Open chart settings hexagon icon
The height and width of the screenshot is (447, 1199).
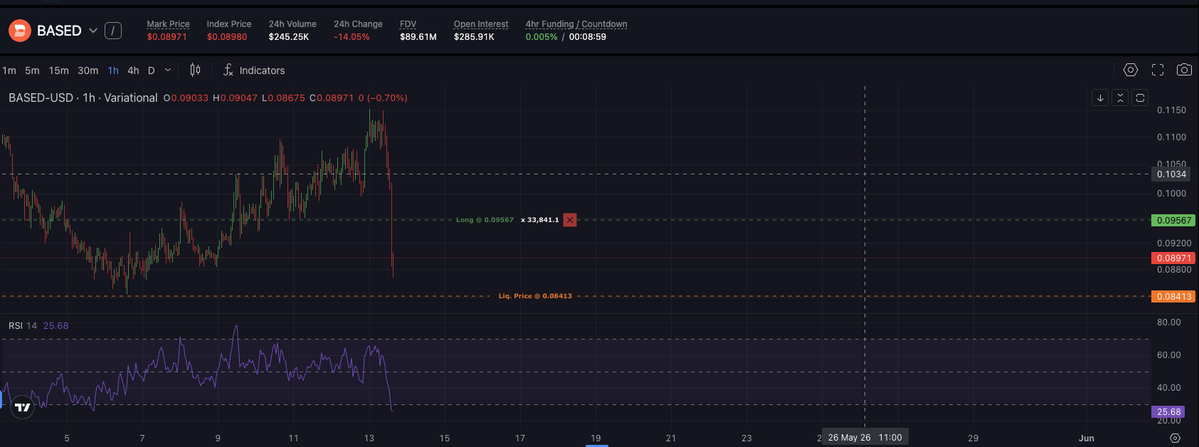click(1130, 70)
